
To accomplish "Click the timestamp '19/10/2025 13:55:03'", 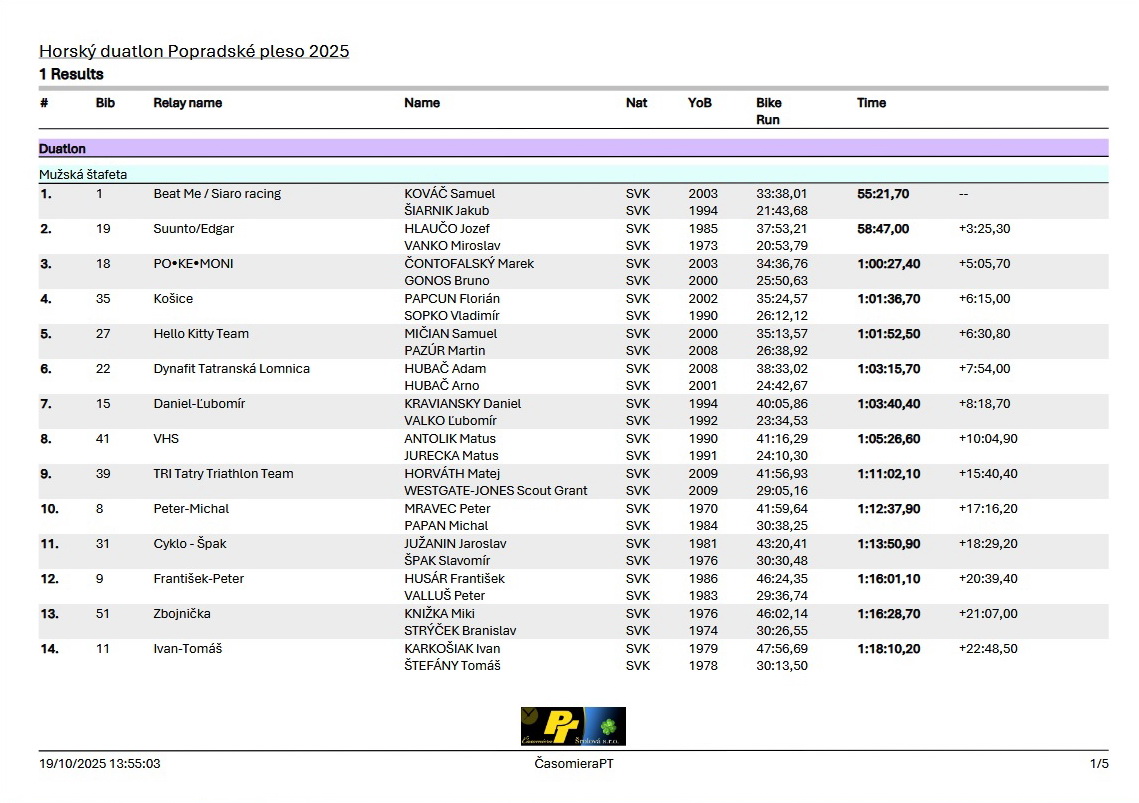I will (100, 764).
